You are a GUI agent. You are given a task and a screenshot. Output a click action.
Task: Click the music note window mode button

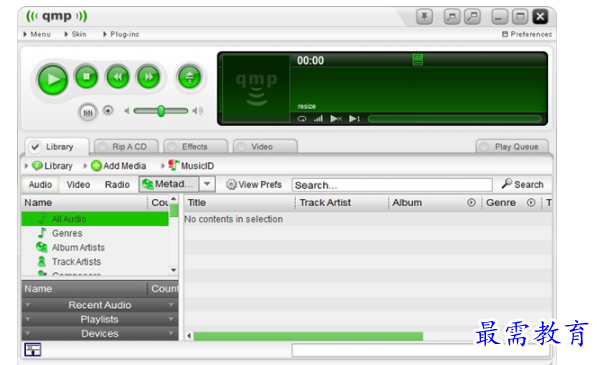(x=452, y=16)
